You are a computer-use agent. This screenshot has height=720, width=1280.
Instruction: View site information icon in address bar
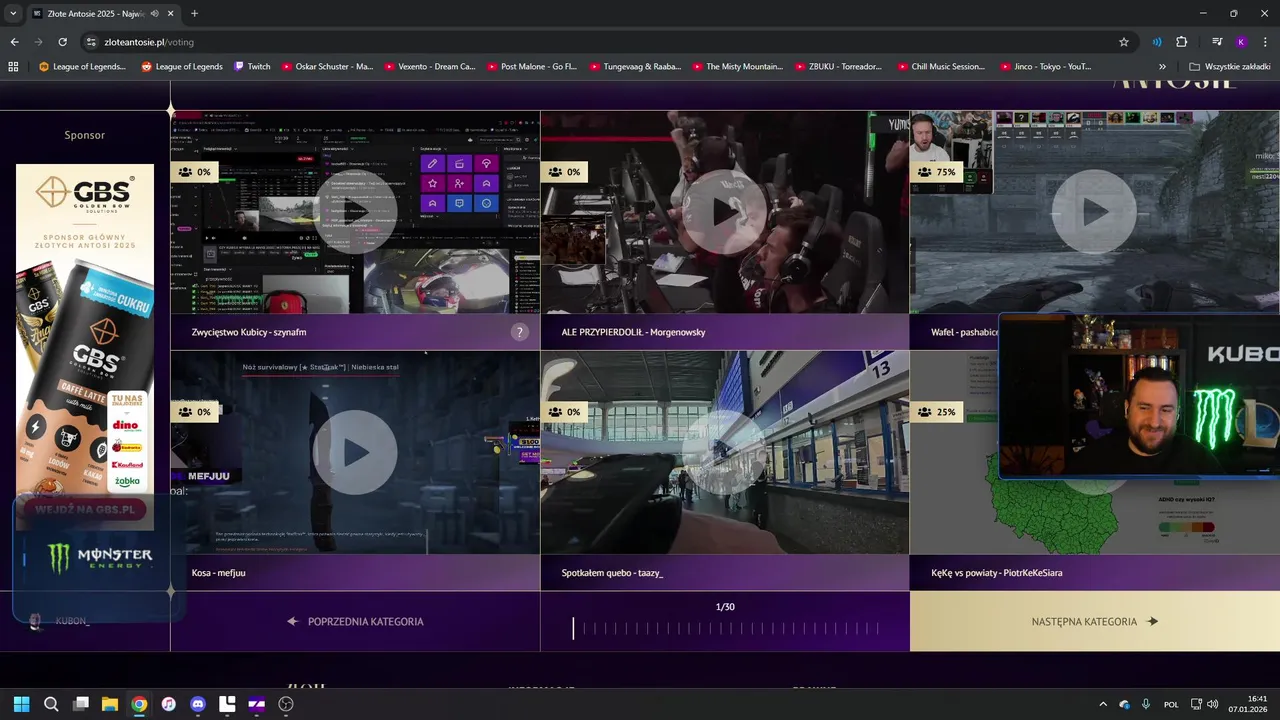pyautogui.click(x=91, y=42)
